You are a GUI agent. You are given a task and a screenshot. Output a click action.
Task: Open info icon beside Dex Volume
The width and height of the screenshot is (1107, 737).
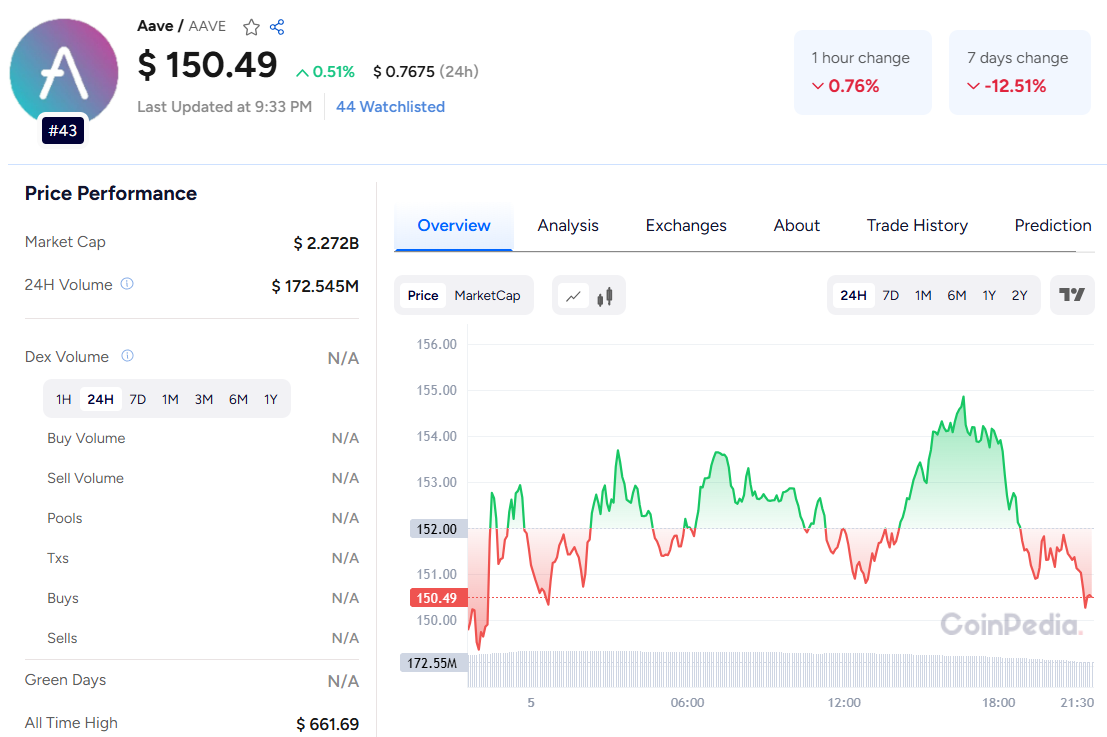click(127, 356)
